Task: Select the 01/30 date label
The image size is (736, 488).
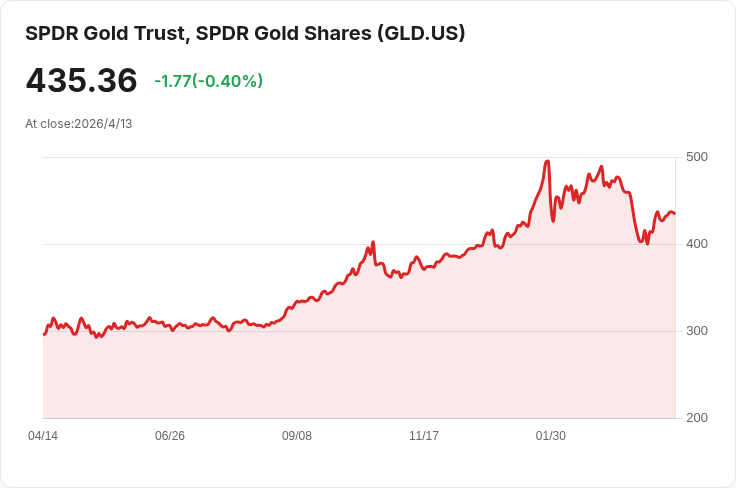Action: click(551, 436)
